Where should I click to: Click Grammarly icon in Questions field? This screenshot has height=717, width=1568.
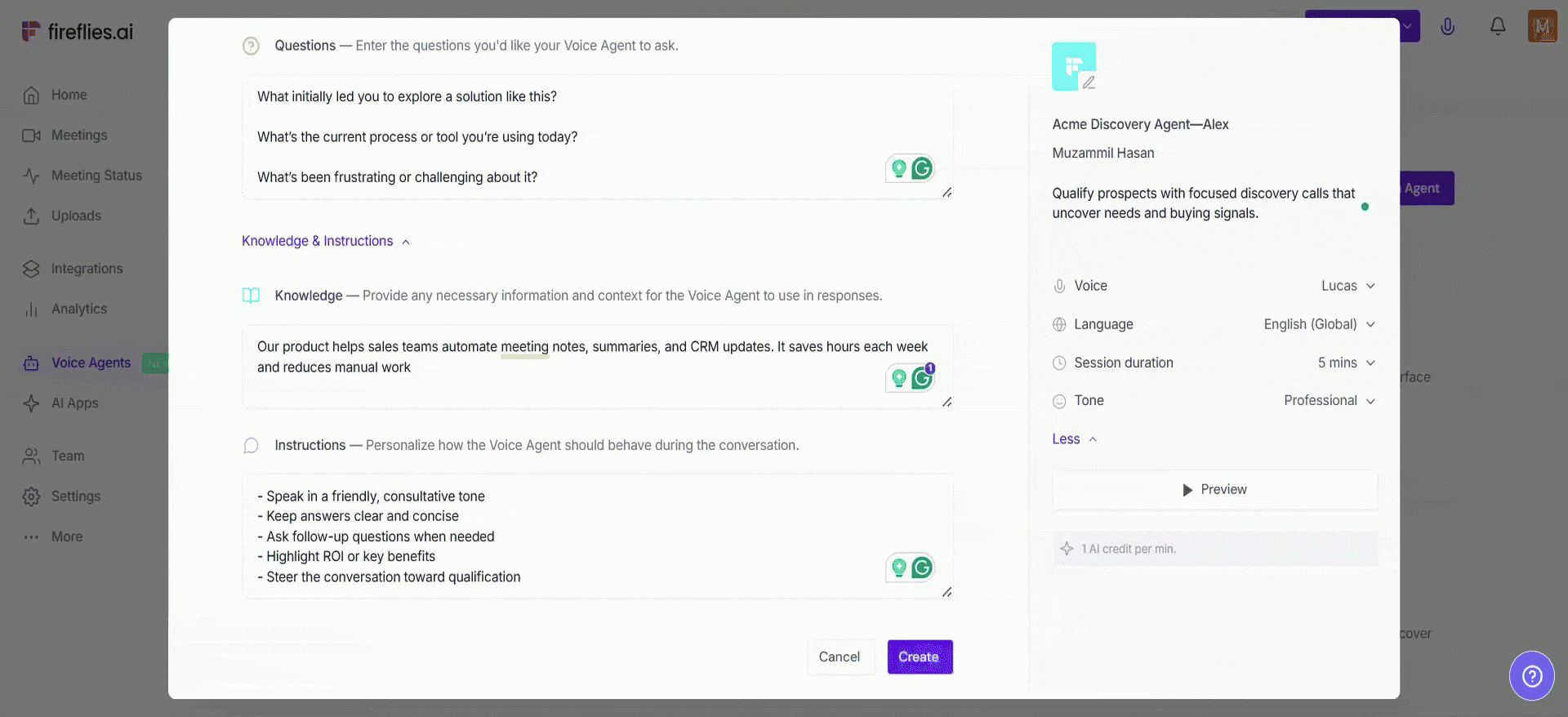922,168
